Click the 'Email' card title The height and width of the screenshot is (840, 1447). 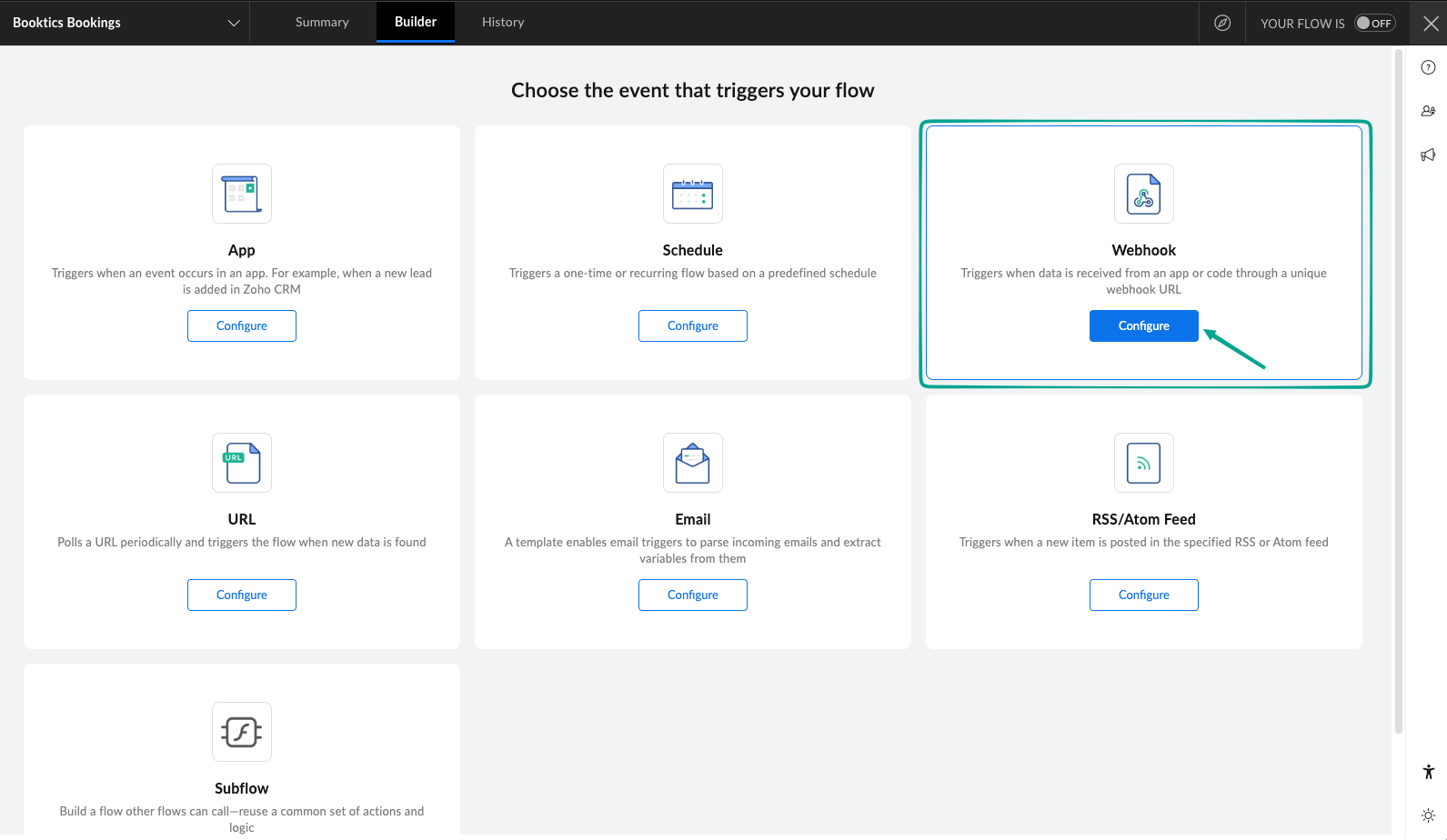693,519
